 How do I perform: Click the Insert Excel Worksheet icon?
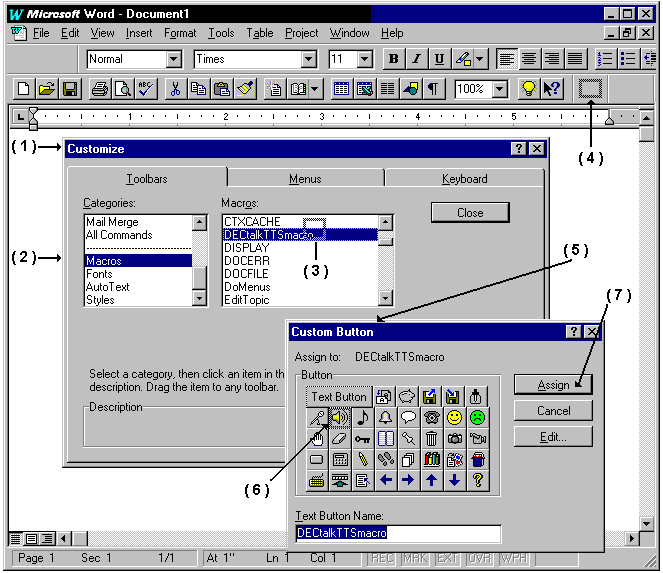pos(364,89)
